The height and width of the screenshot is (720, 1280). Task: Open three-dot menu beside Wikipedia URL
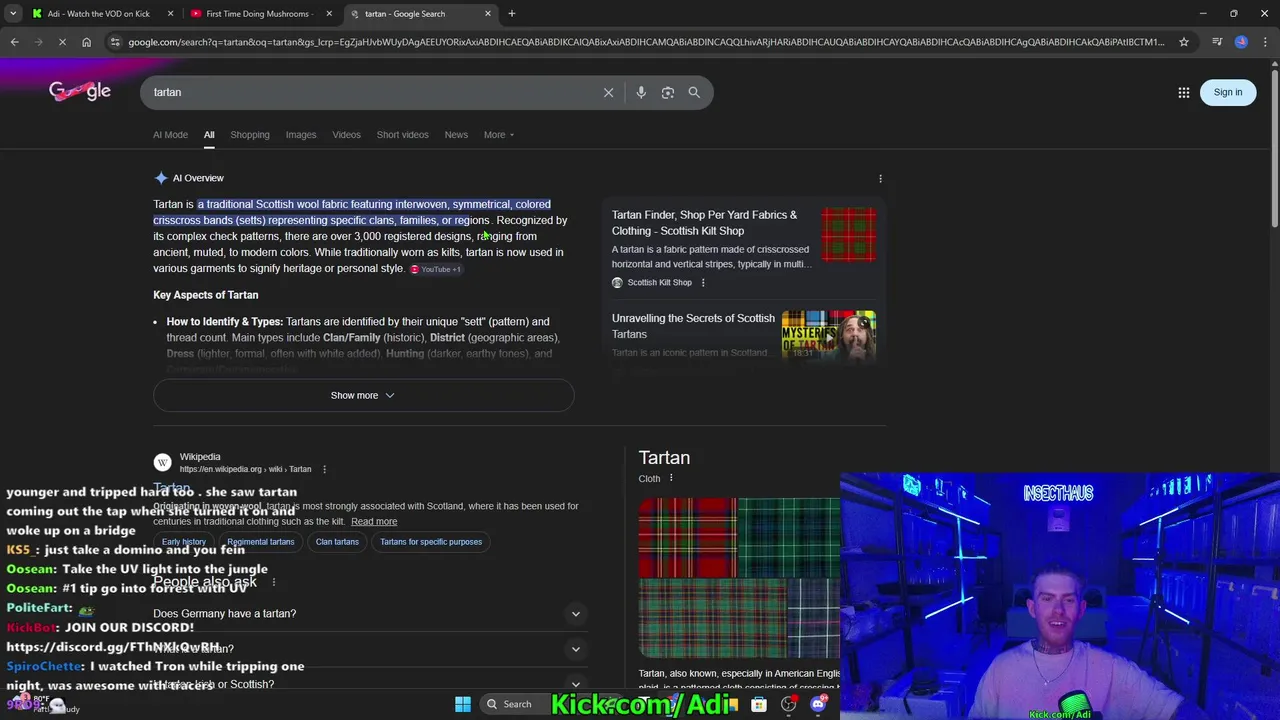[324, 469]
